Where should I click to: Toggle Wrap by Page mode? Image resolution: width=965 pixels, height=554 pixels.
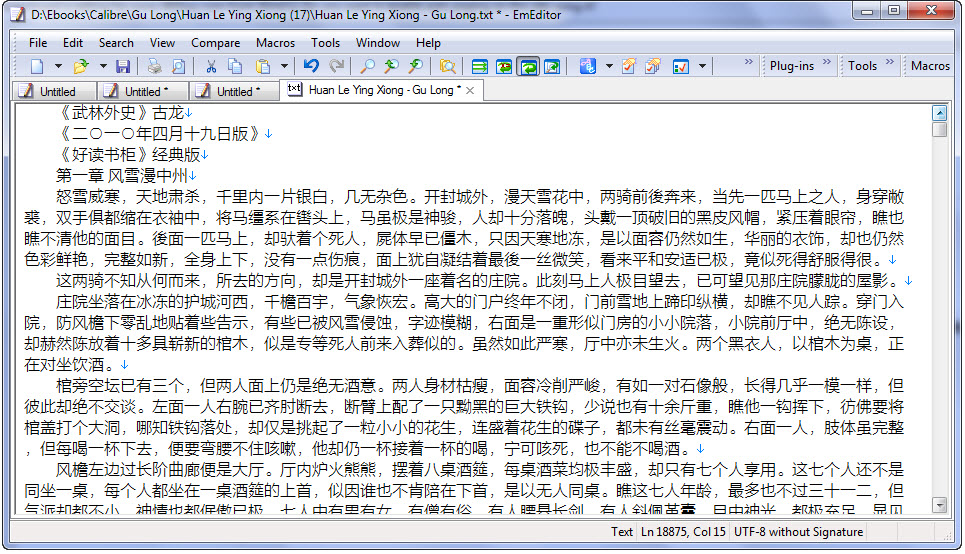pyautogui.click(x=552, y=66)
